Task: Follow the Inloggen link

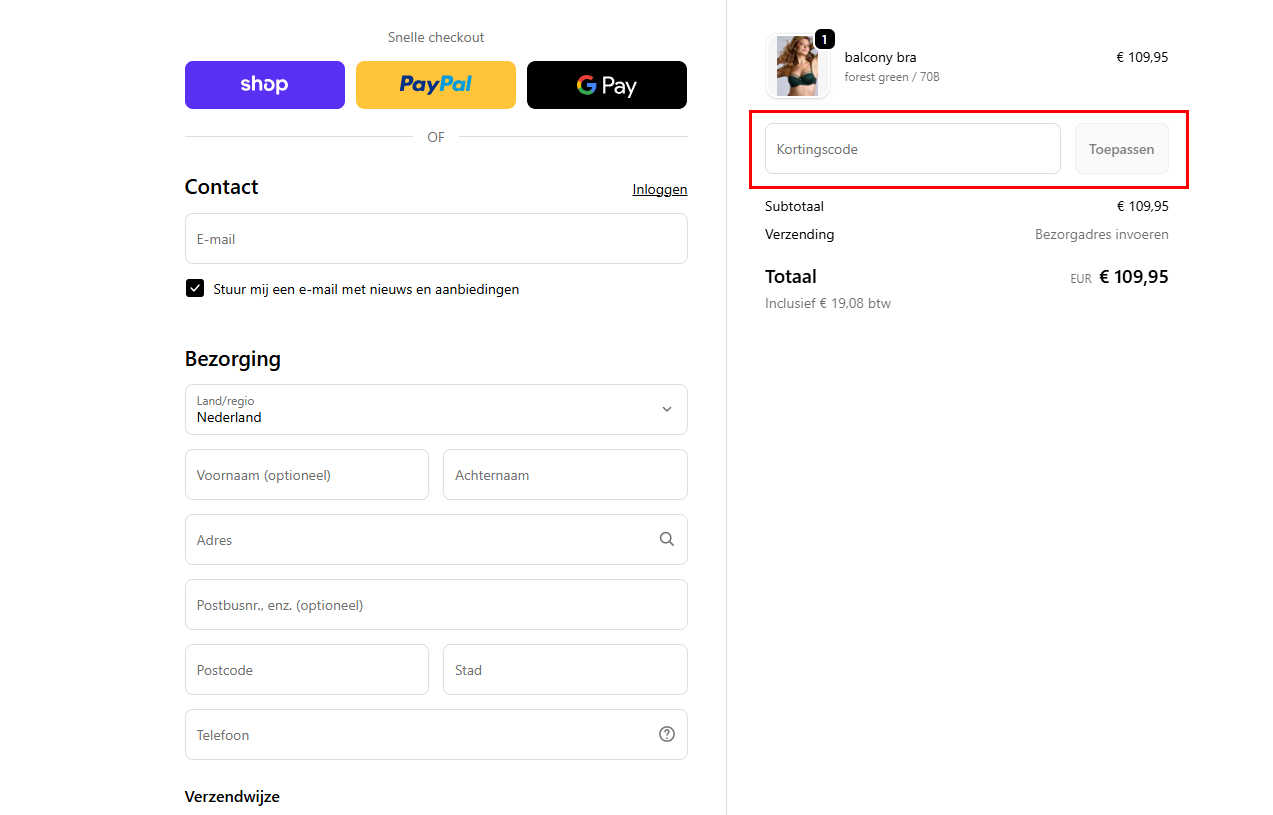Action: coord(659,189)
